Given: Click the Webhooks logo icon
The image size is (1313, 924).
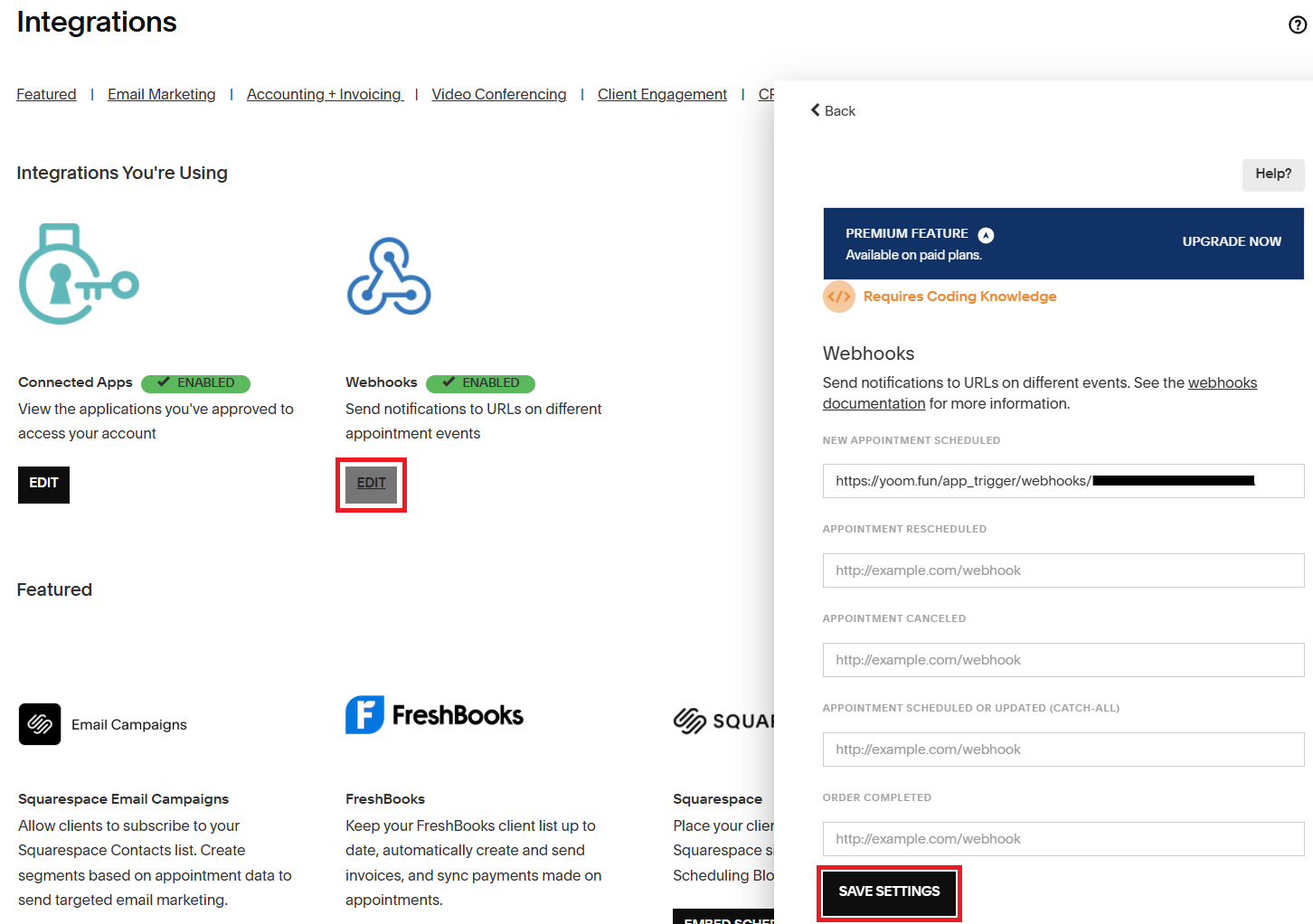Looking at the screenshot, I should coord(389,277).
